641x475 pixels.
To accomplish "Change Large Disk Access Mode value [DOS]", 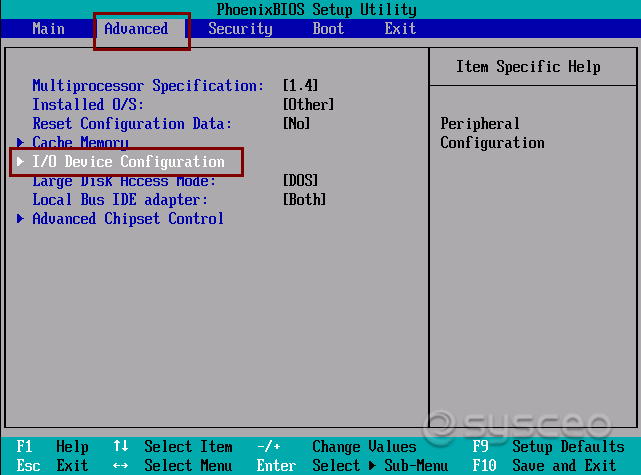I will 300,181.
